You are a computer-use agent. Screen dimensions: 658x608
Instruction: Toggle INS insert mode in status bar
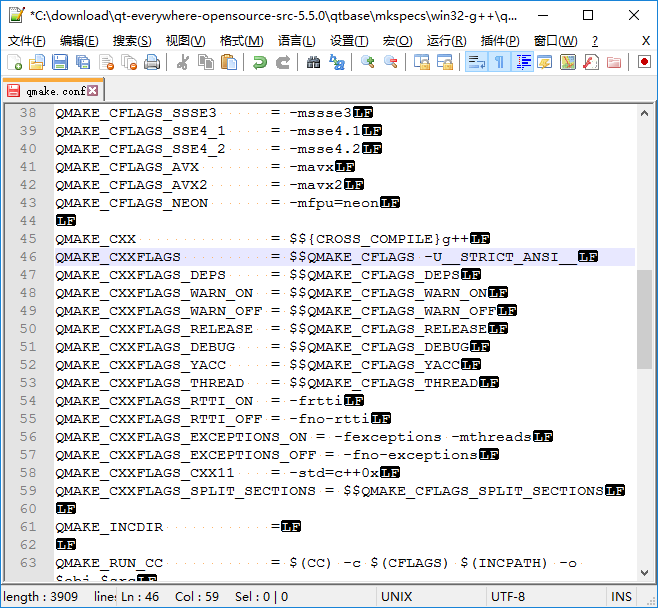621,596
